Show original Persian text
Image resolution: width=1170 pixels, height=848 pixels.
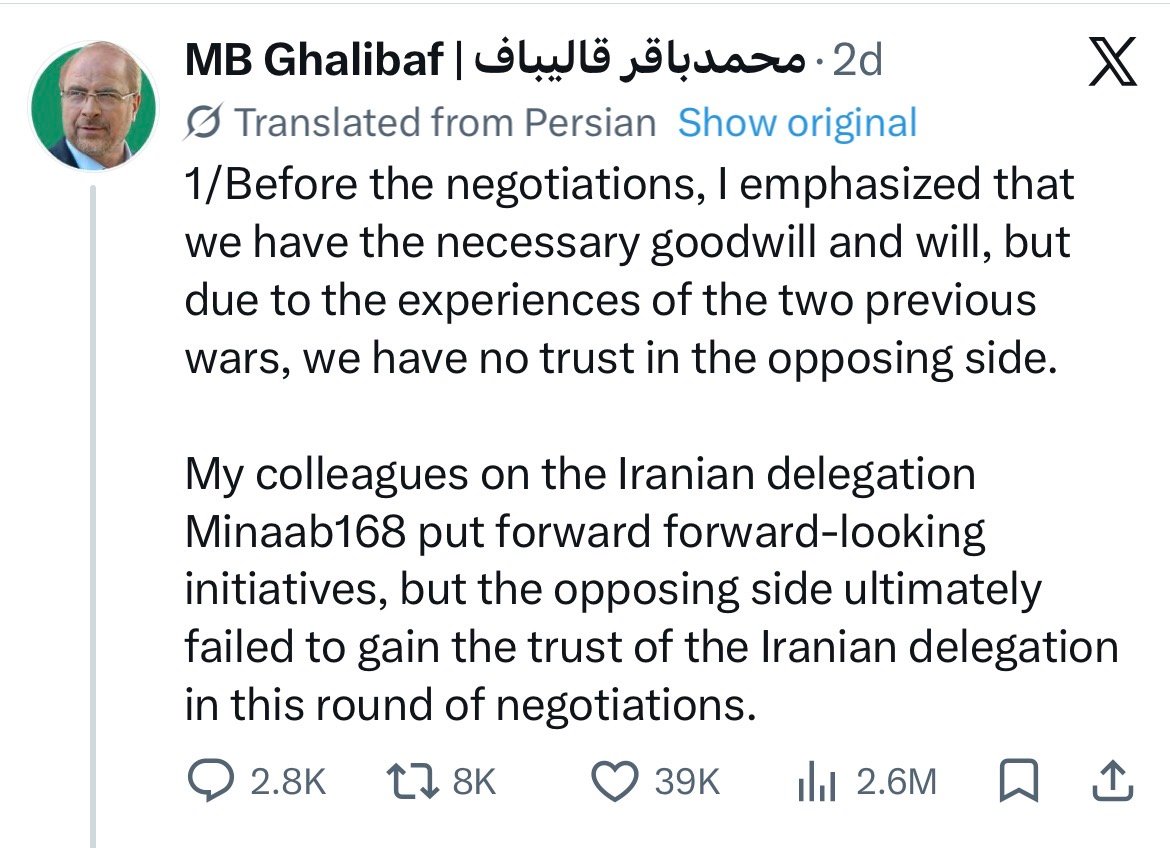click(797, 123)
